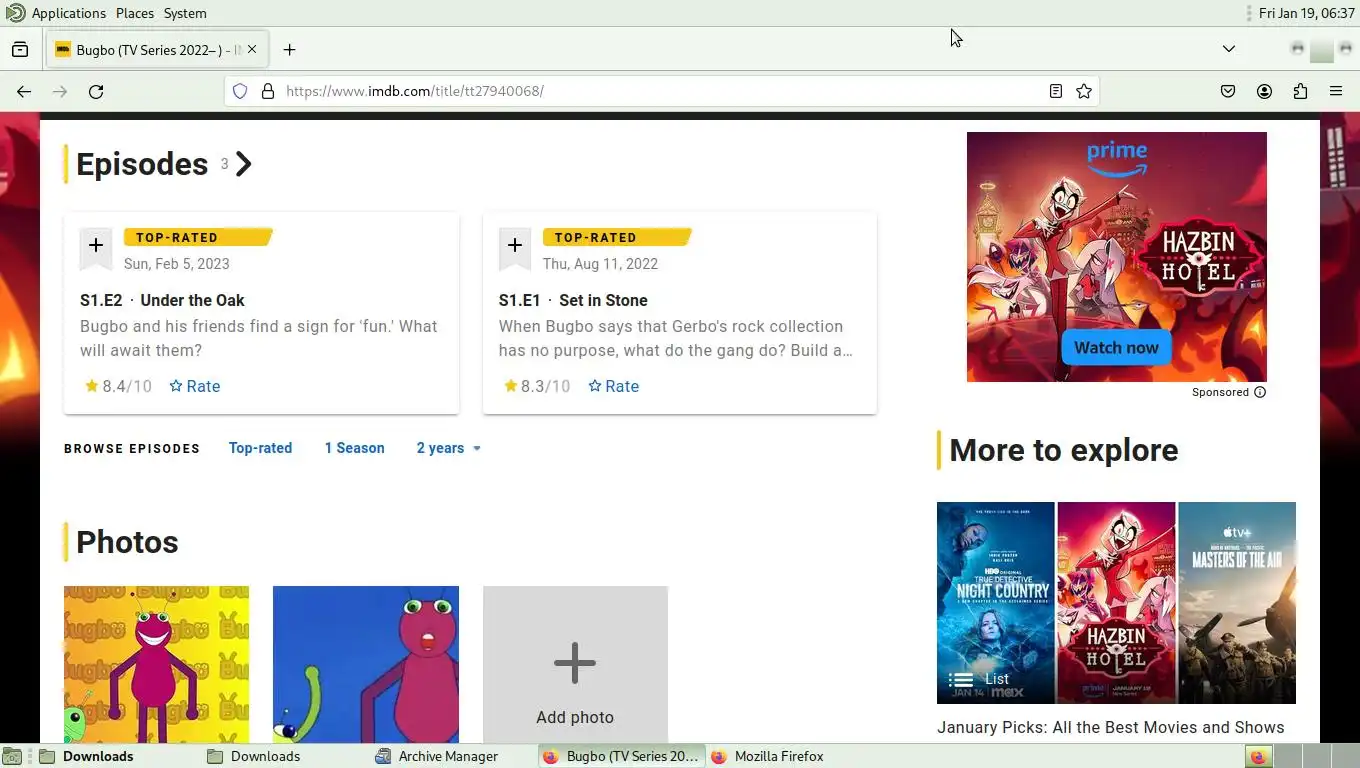Open the Photos section heading
This screenshot has width=1360, height=768.
127,542
